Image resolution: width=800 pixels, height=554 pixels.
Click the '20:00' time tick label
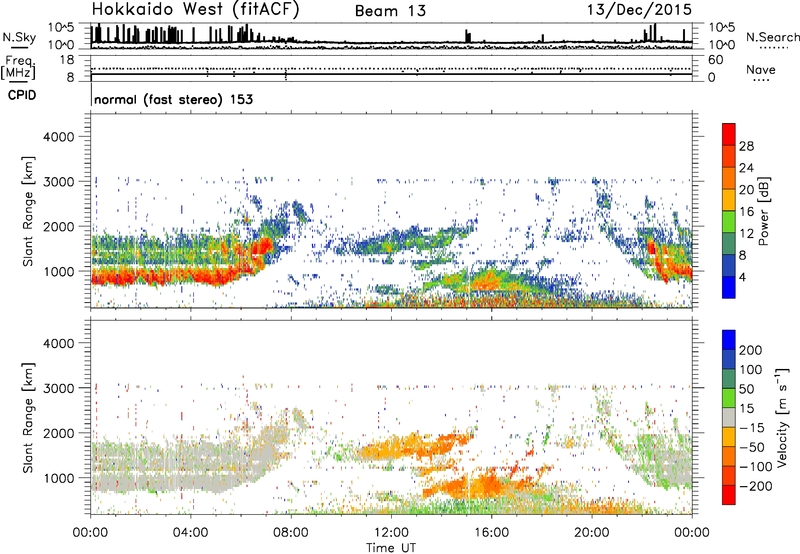591,533
